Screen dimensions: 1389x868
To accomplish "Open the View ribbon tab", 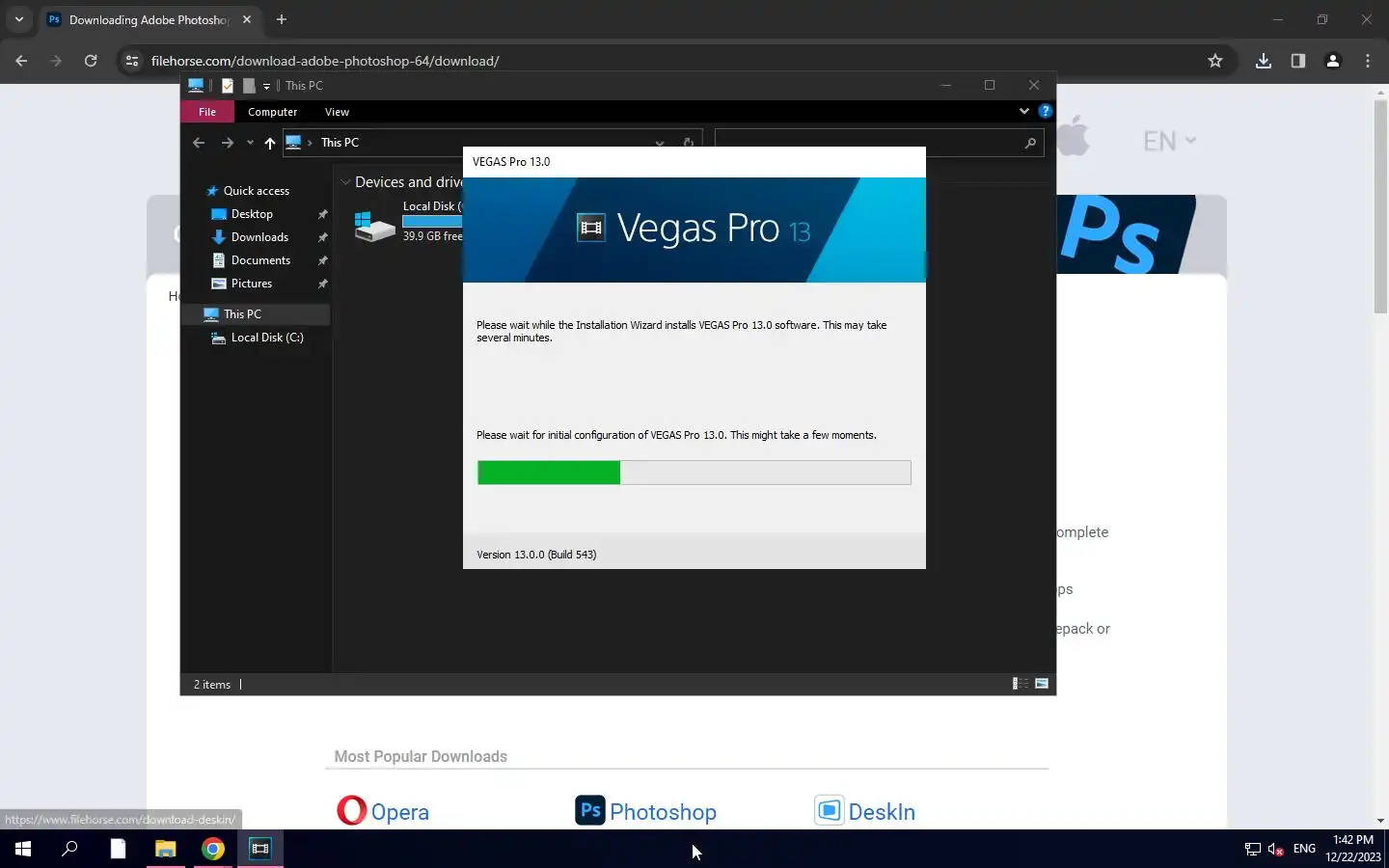I will 337,112.
